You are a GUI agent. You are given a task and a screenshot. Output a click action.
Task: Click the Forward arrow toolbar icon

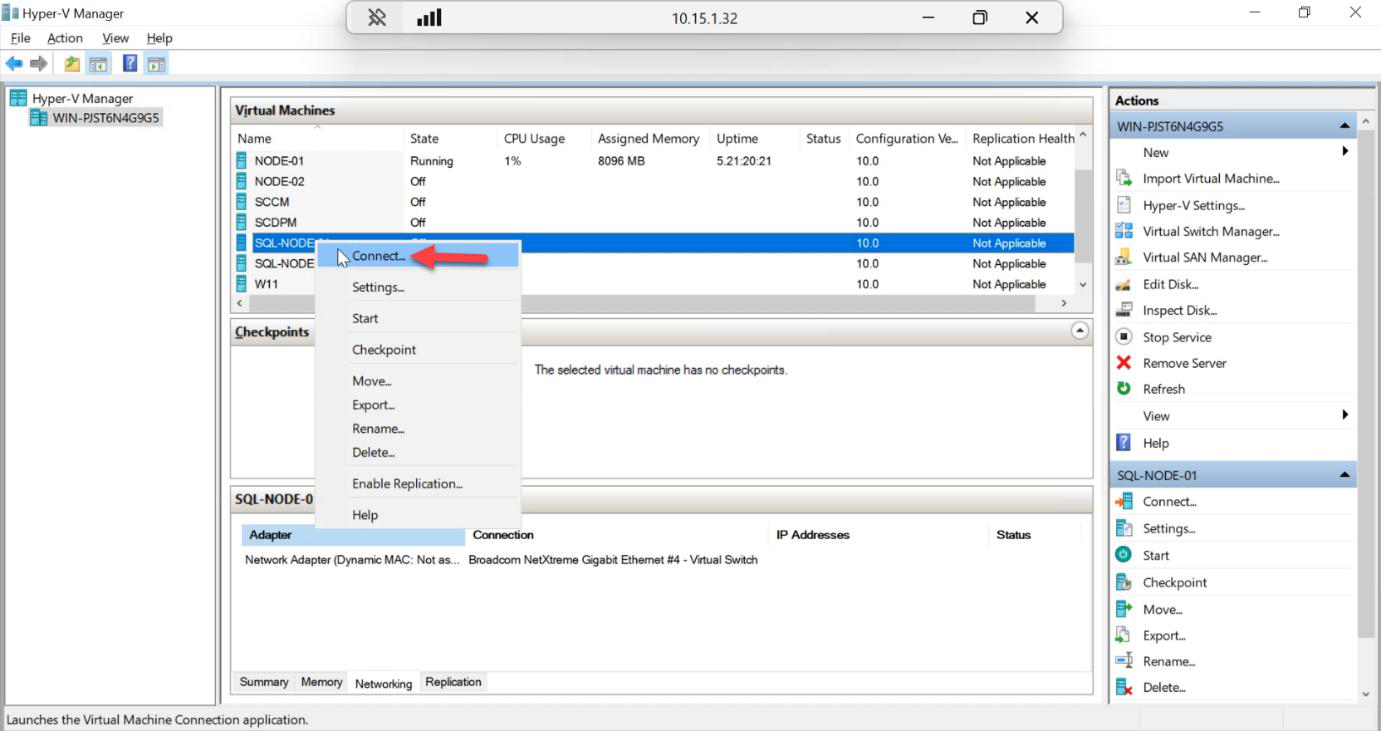coord(39,64)
